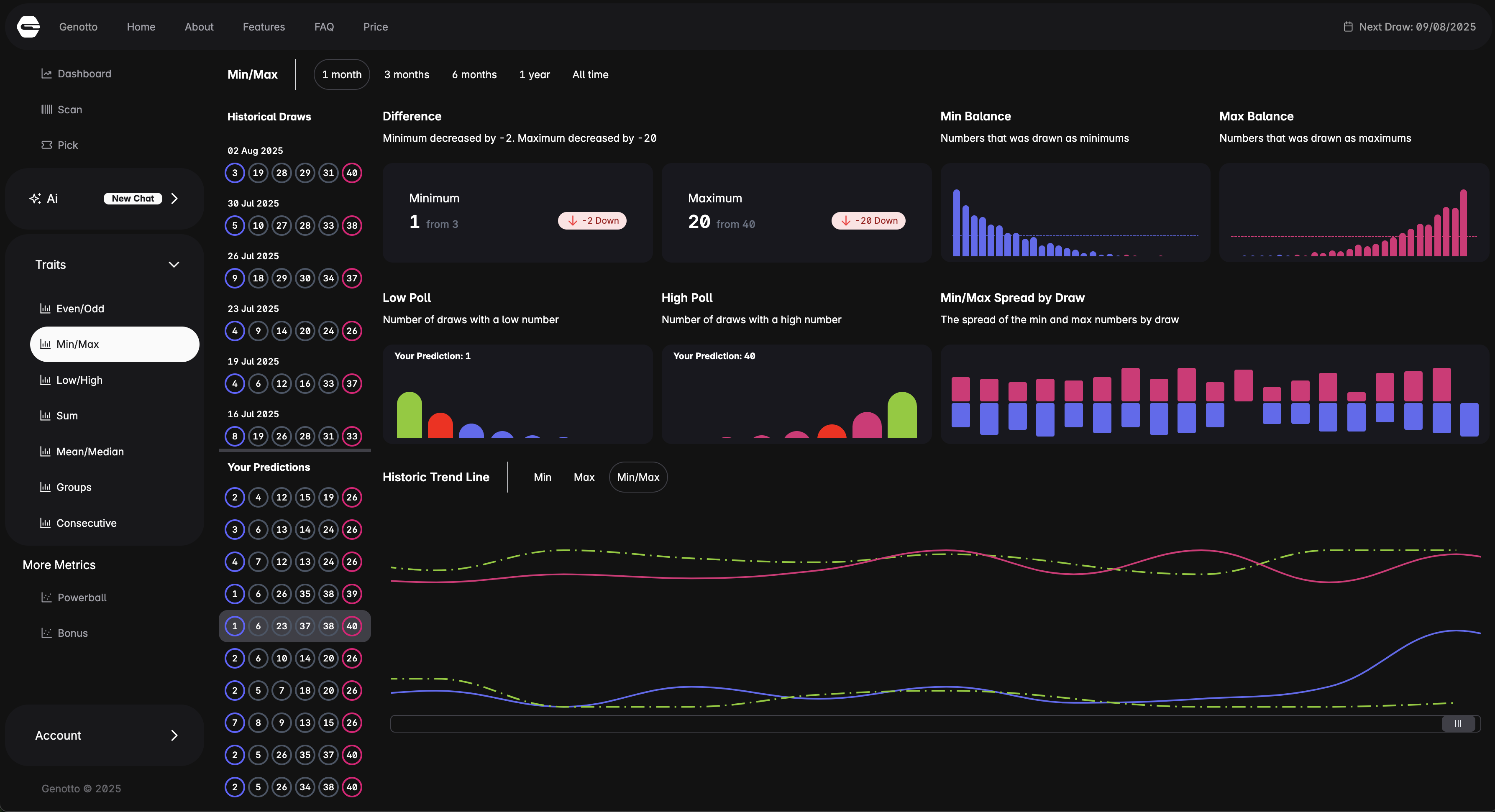Select the 3 months time range
1495x812 pixels.
[406, 74]
